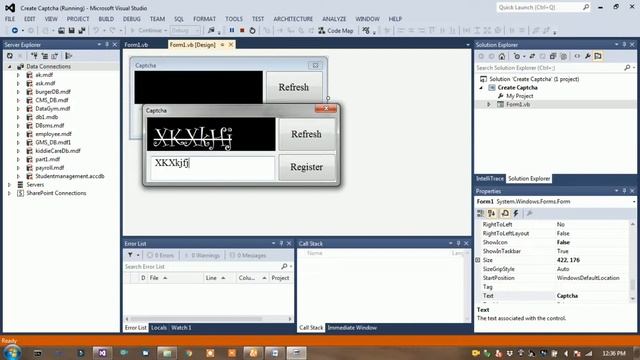Click the Error List horizontal scrollbar
The width and height of the screenshot is (640, 360).
coord(209,319)
